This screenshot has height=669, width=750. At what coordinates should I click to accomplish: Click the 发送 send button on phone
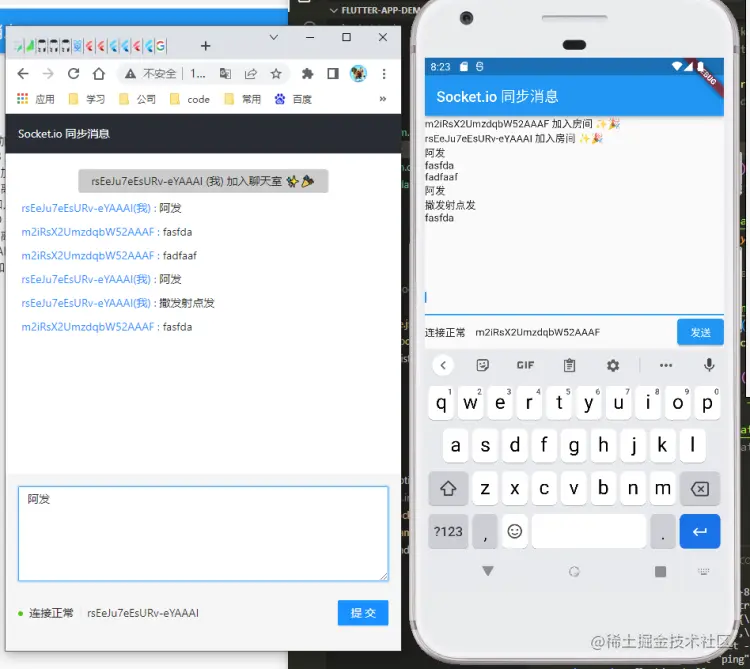point(700,332)
